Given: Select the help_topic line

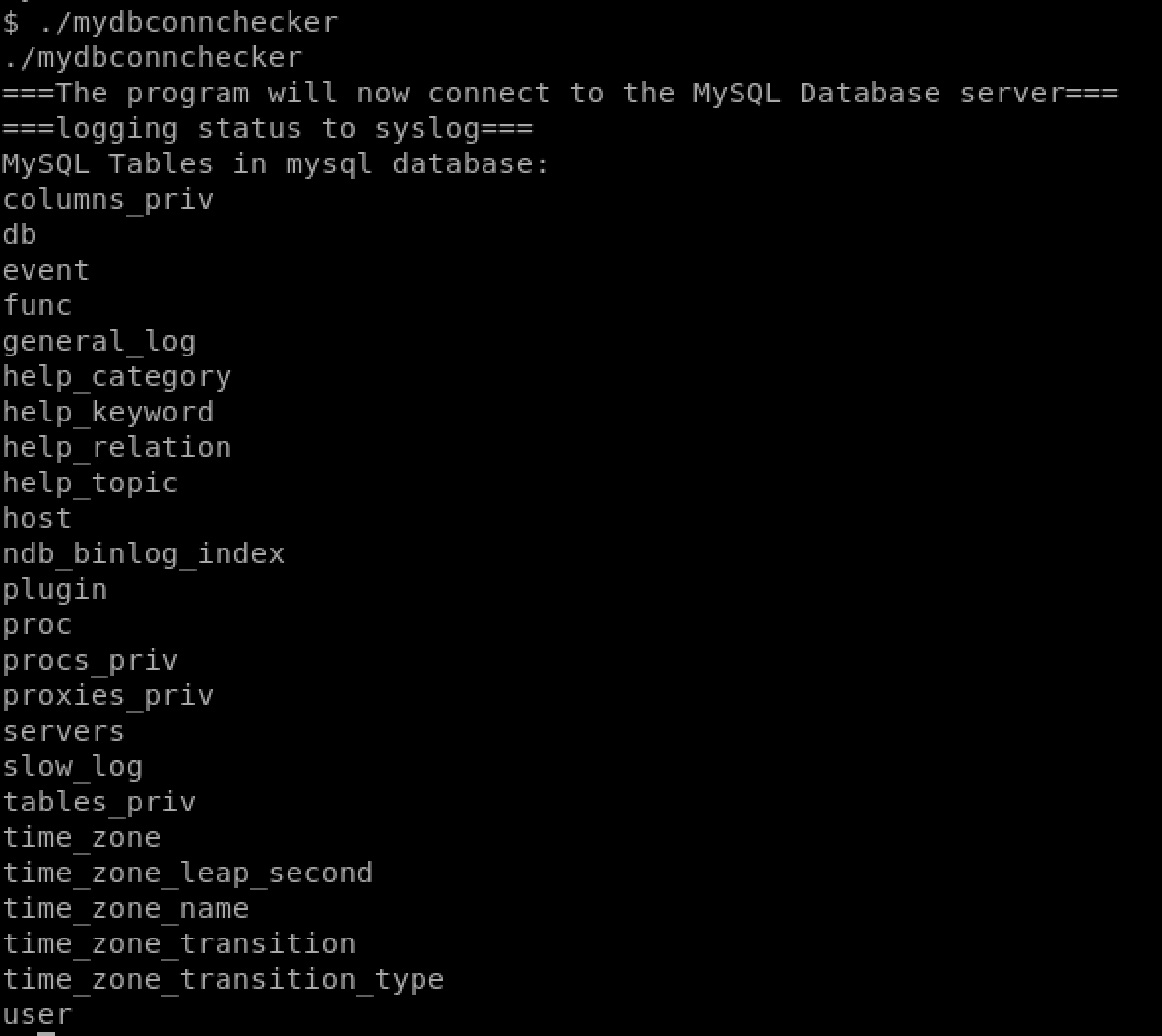Looking at the screenshot, I should 91,484.
